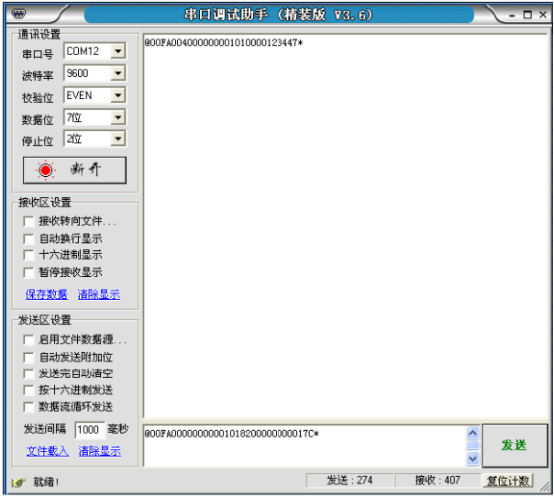Click 清除显示 link in receive settings
Image resolution: width=554 pixels, height=498 pixels.
click(99, 294)
